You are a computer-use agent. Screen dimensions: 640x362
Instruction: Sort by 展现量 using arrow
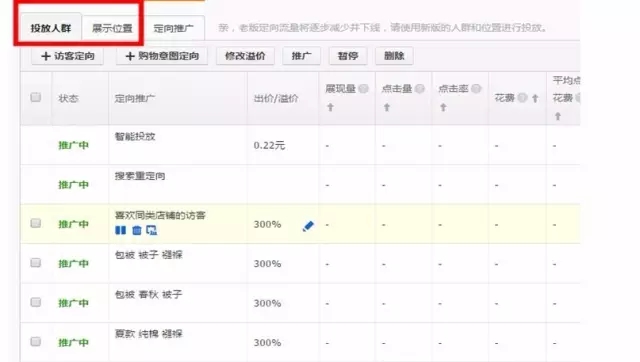330,107
